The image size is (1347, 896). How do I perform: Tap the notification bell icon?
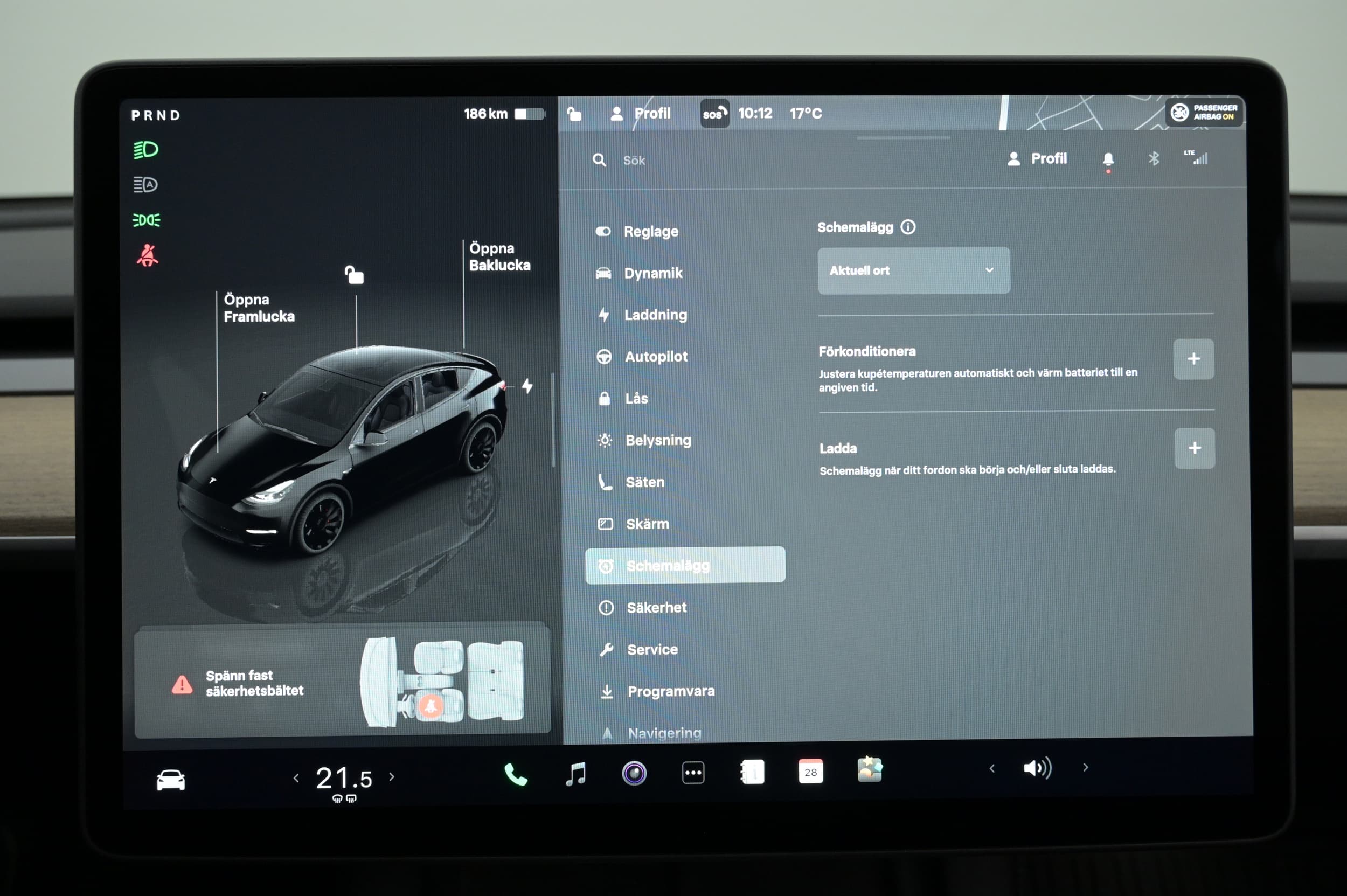point(1108,159)
